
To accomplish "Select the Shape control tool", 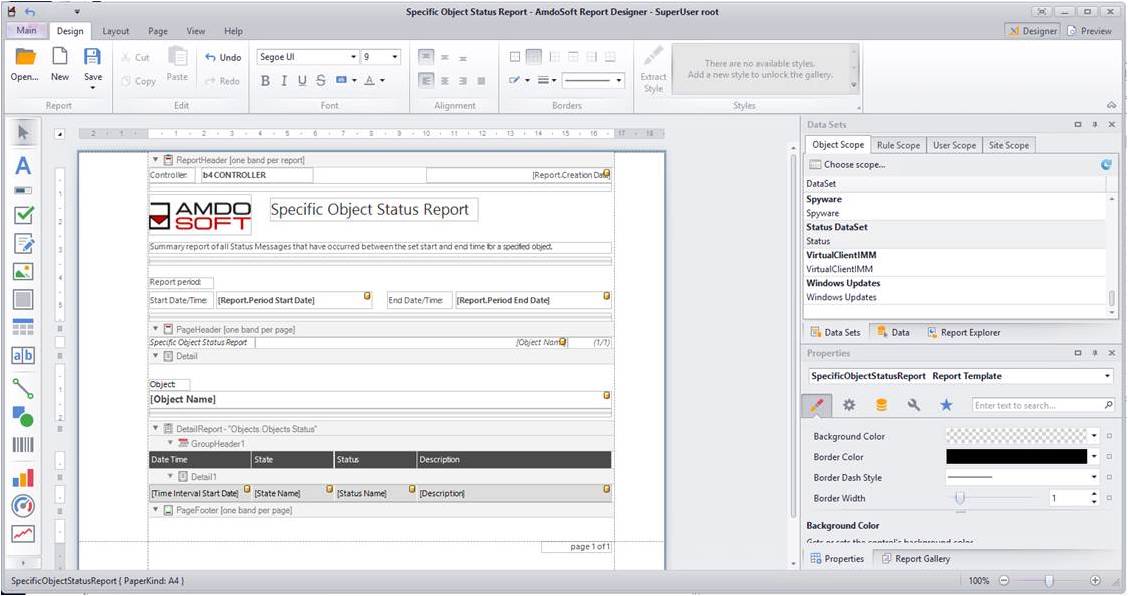I will (23, 416).
